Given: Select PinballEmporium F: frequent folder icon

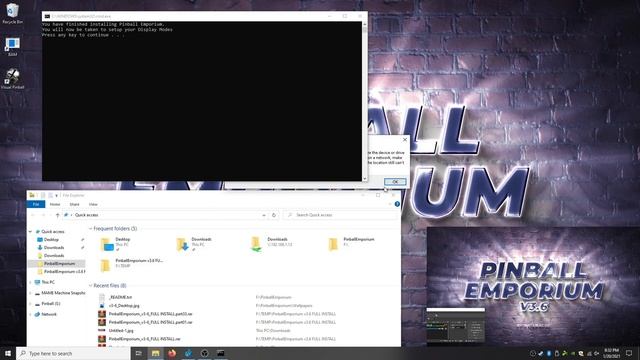Looking at the screenshot, I should [x=333, y=244].
